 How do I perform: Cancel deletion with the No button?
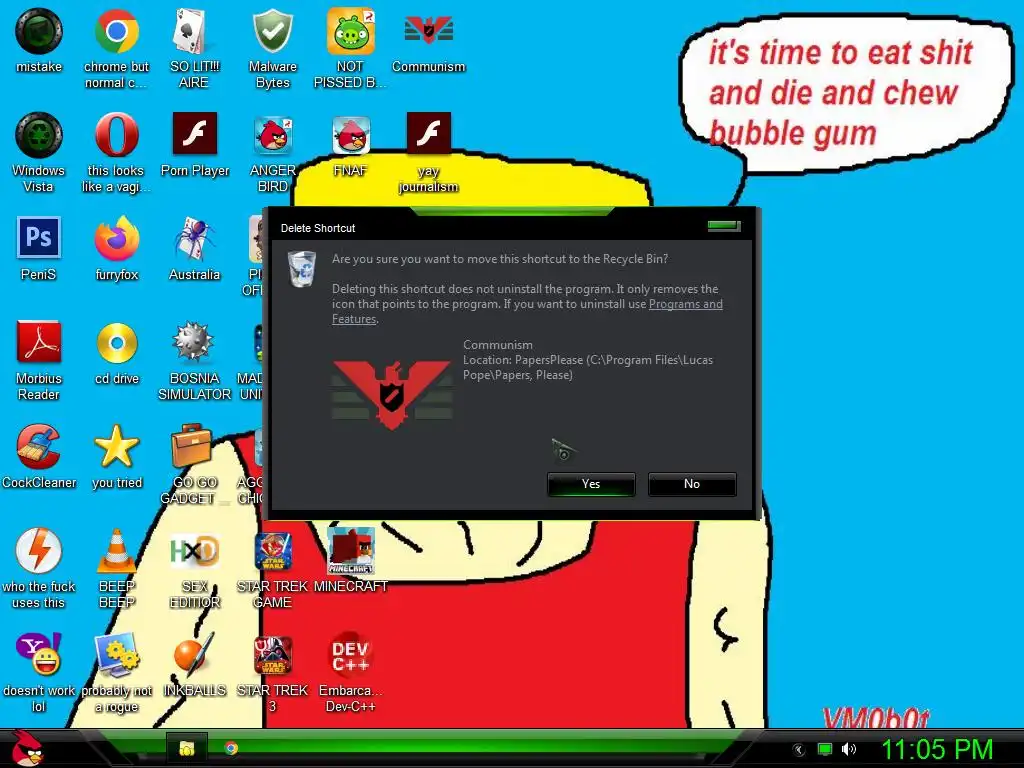[x=692, y=484]
